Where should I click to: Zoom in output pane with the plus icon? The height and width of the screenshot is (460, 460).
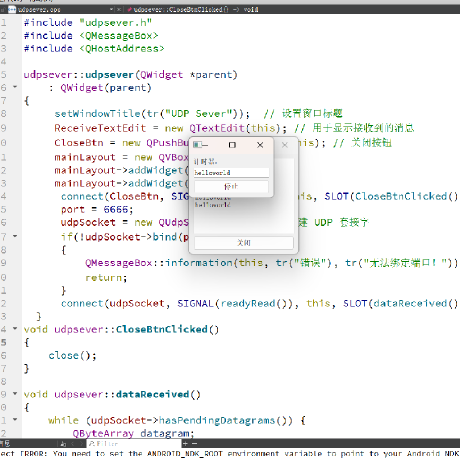click(x=185, y=444)
